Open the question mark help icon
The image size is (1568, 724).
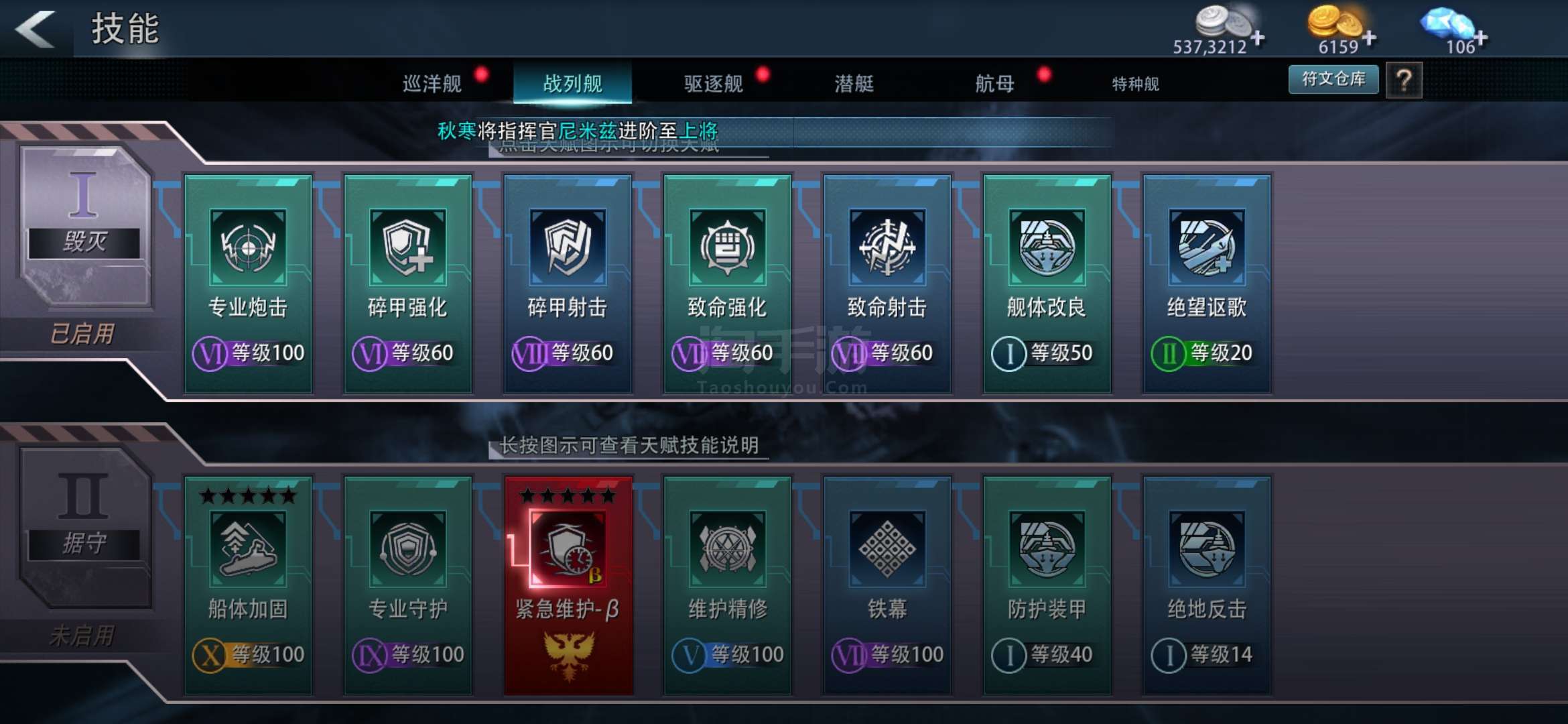pos(1404,80)
